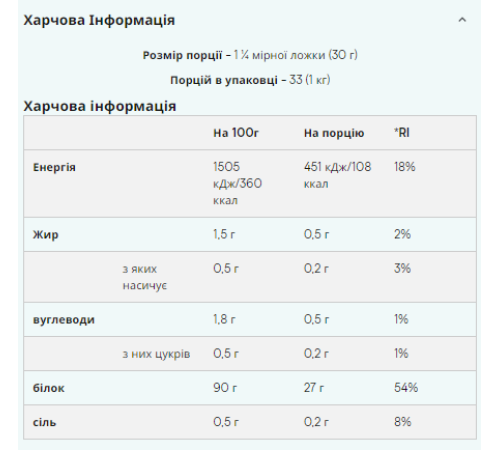Click the Порцій в упаковці line
The image size is (500, 450).
pos(250,80)
